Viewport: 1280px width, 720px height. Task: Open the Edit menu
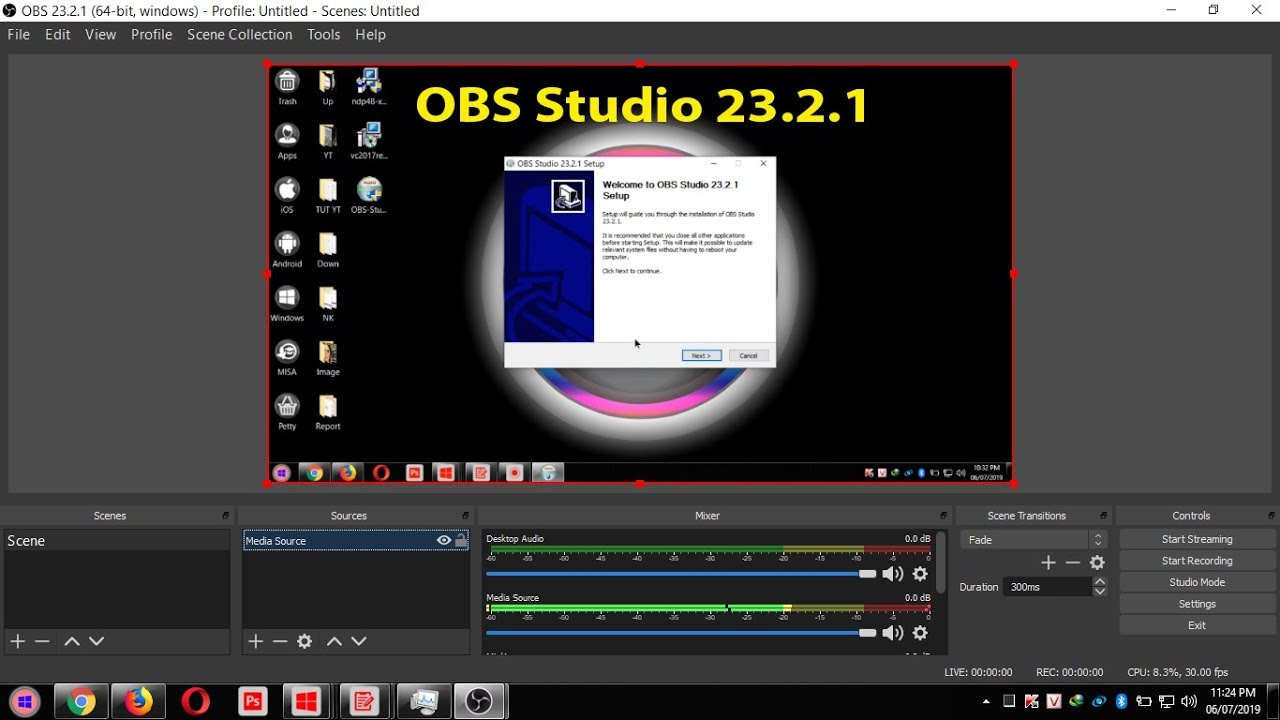click(58, 34)
